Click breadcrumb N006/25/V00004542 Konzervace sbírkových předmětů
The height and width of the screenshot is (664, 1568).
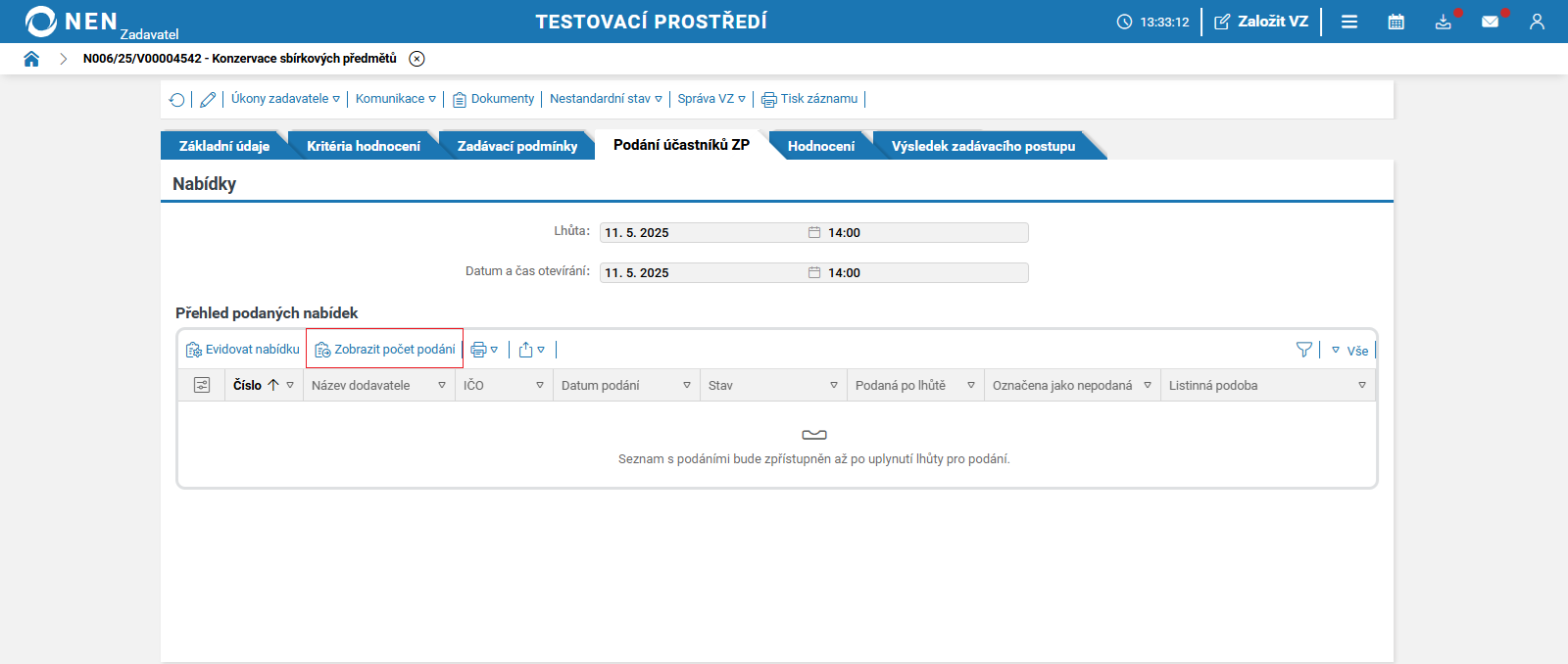coord(240,59)
